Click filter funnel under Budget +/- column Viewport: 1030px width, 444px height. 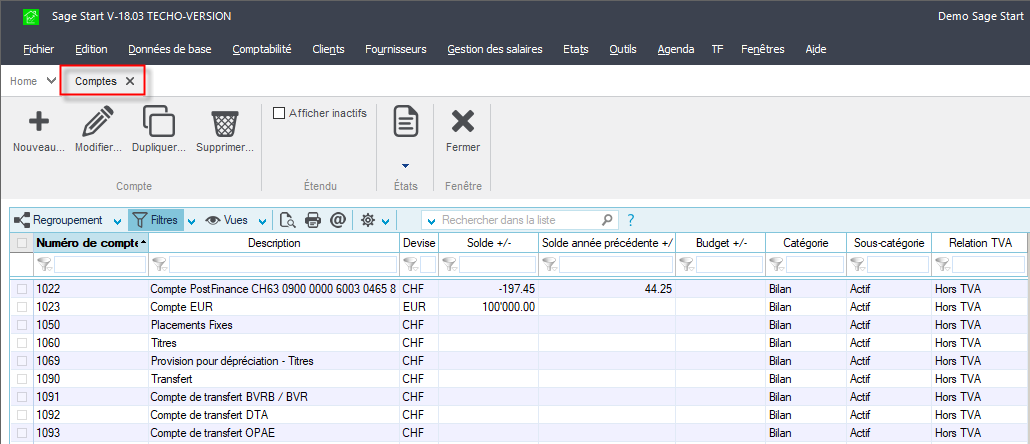pos(687,265)
